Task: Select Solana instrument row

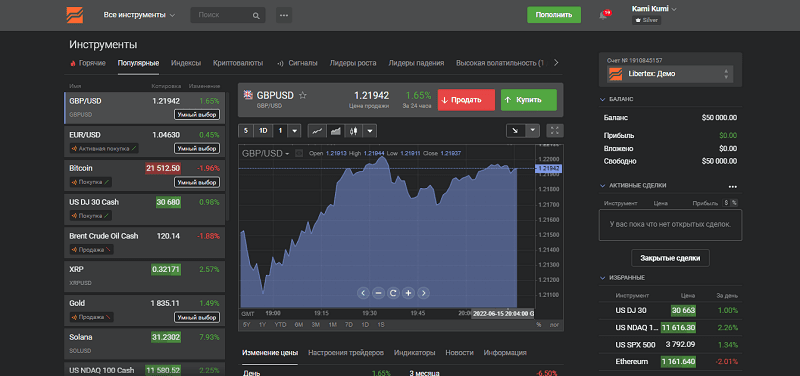Action: tap(144, 343)
